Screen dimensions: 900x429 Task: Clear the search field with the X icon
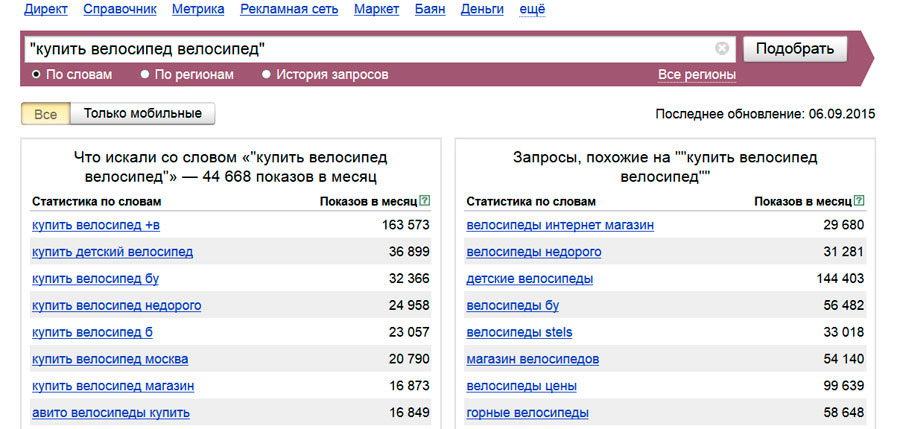point(721,48)
